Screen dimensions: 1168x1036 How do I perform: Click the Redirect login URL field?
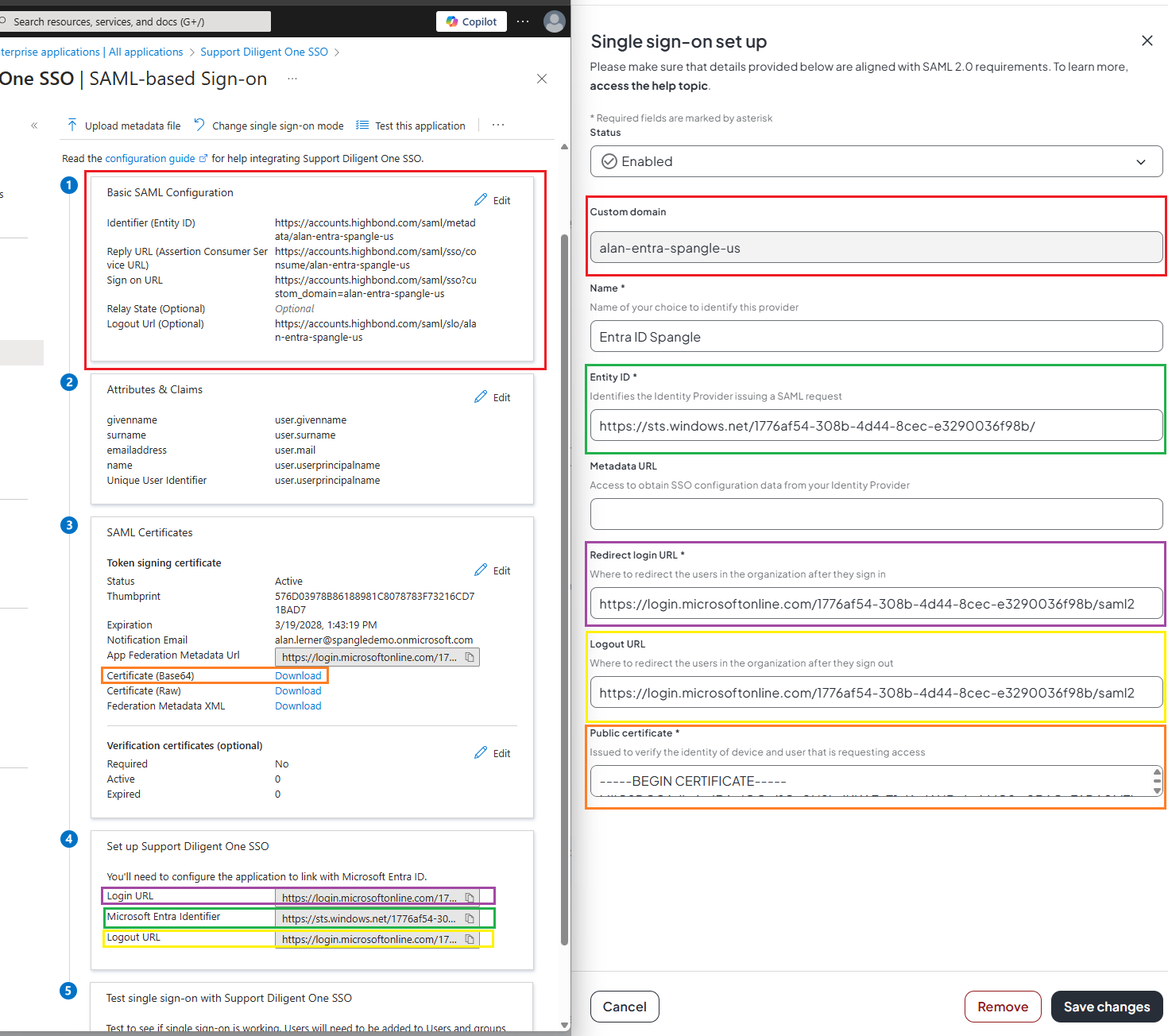[x=876, y=604]
